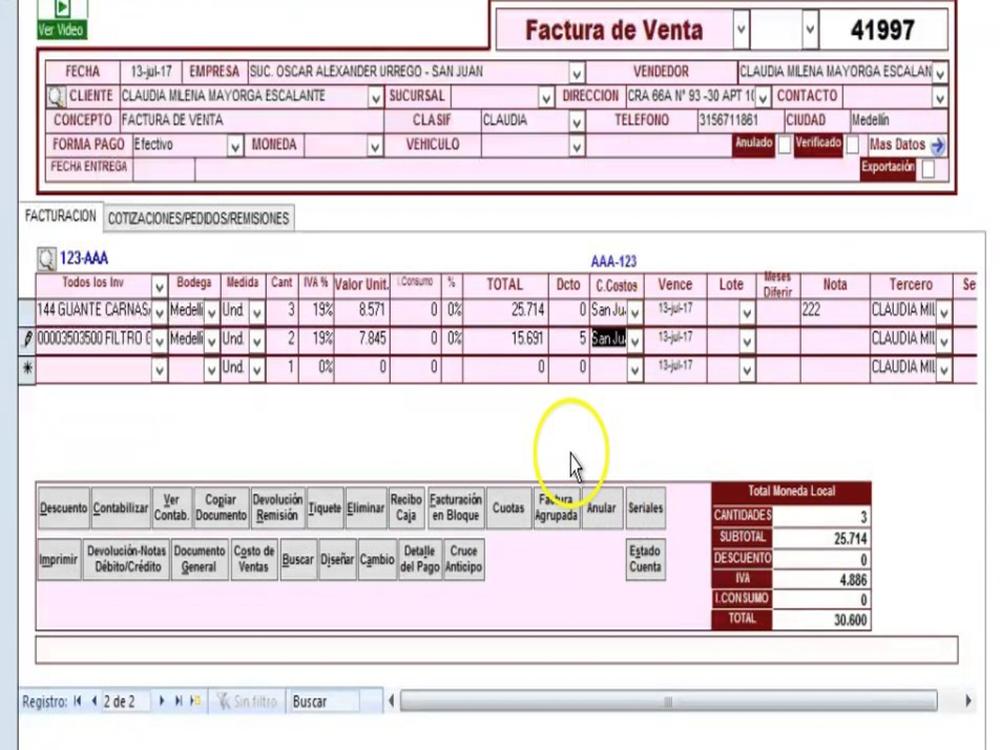Expand the SUCURSAL dropdown
Image resolution: width=1000 pixels, height=750 pixels.
point(546,97)
